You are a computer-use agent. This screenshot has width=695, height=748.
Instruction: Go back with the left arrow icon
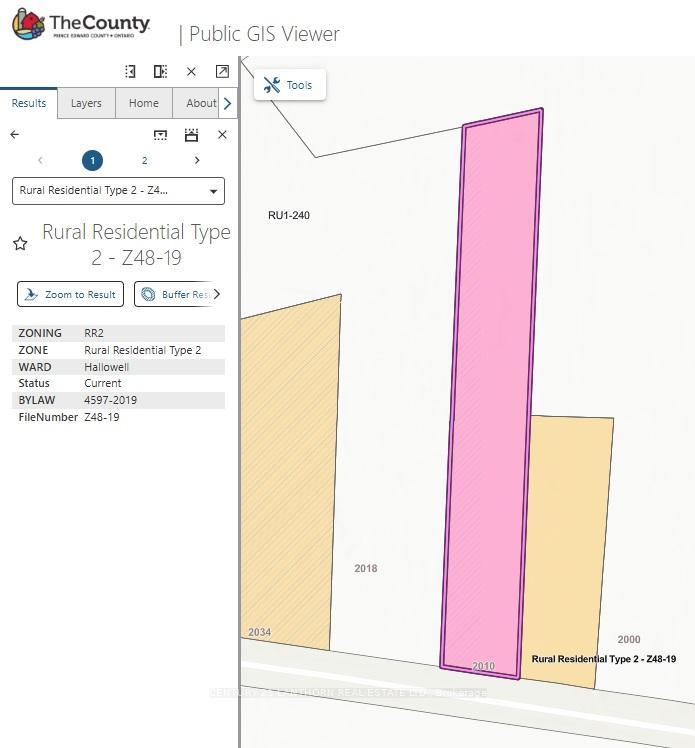pyautogui.click(x=15, y=134)
